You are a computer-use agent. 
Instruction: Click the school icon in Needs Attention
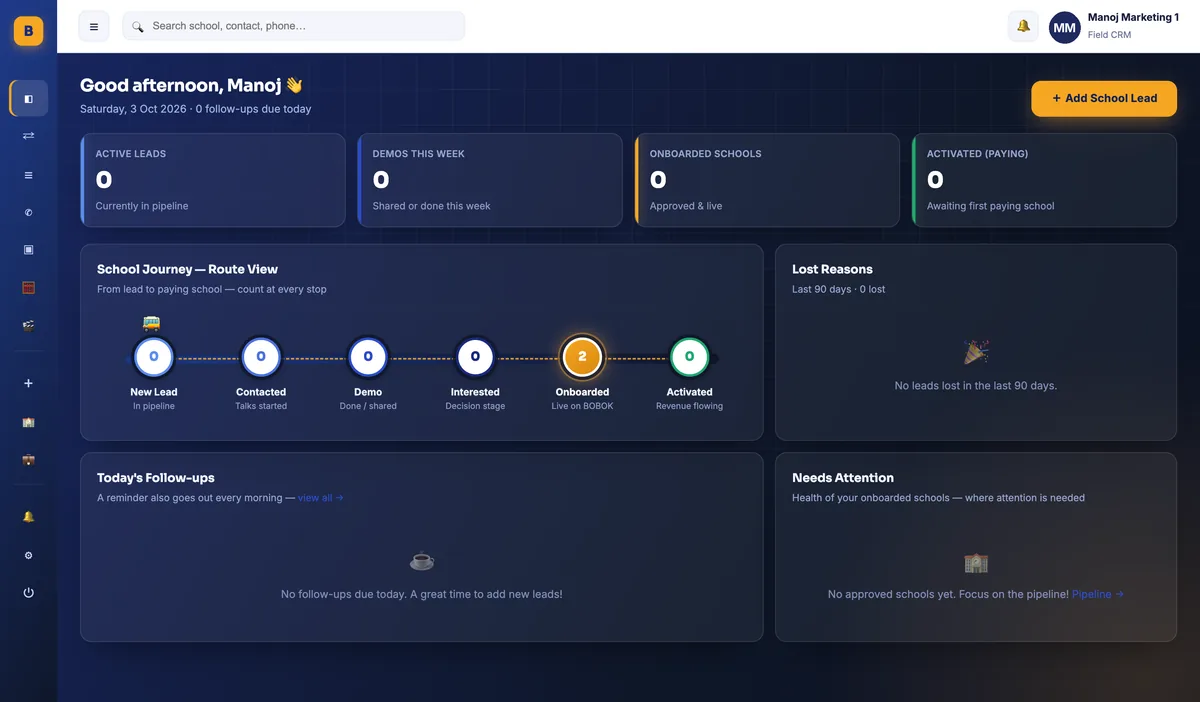click(x=976, y=562)
